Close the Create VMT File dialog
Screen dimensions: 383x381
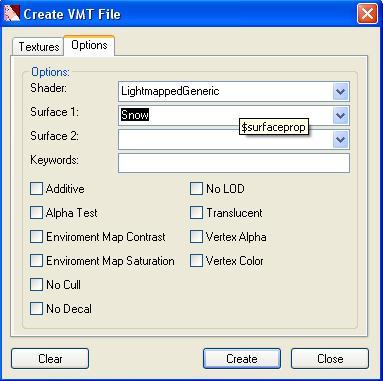(367, 14)
